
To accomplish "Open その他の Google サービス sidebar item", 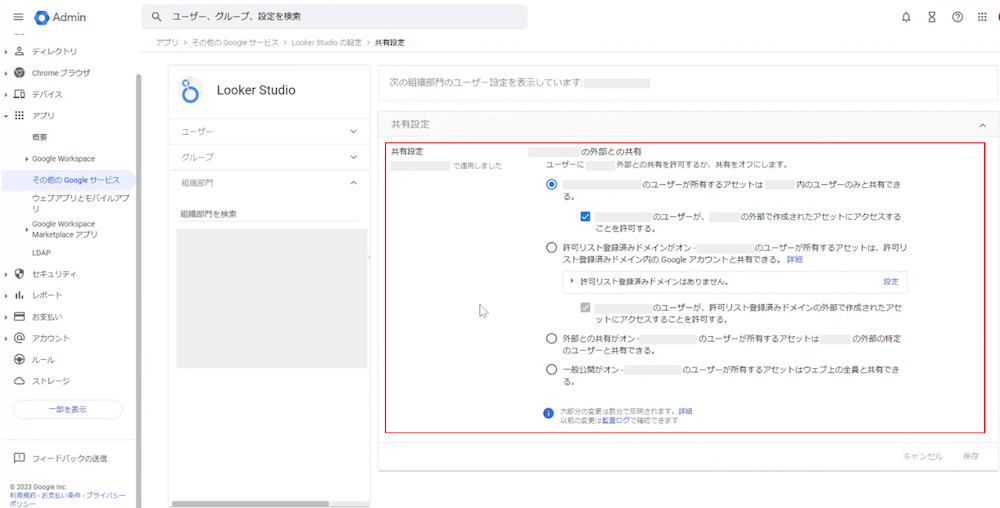I will (75, 180).
